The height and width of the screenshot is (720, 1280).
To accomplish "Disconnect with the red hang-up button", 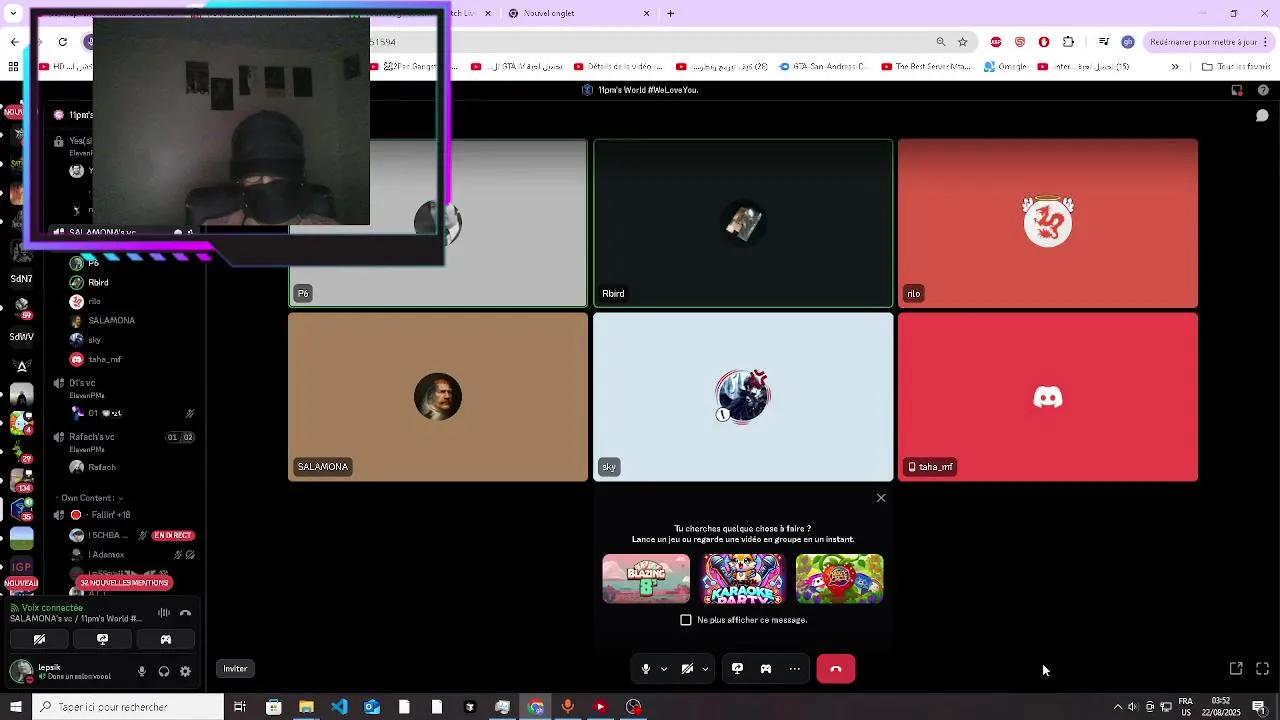I will click(836, 669).
